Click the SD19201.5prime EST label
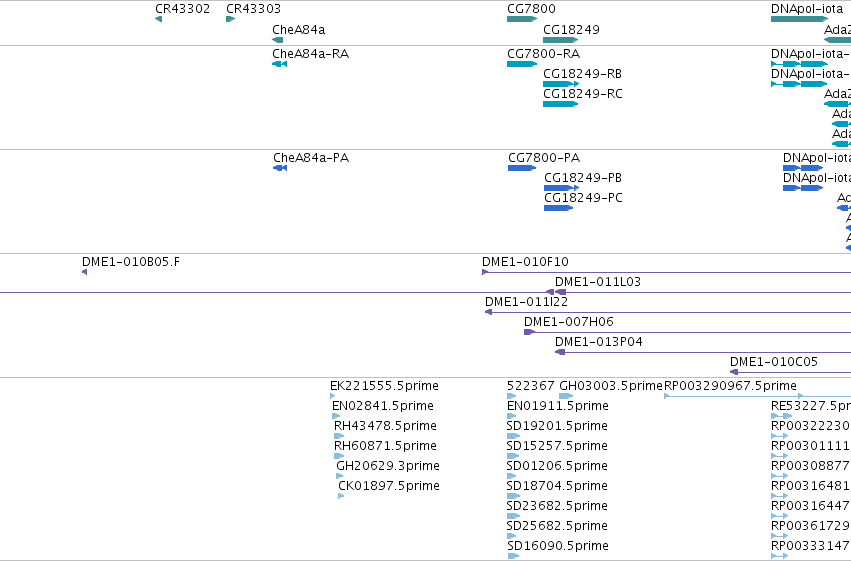The width and height of the screenshot is (851, 561). [x=557, y=426]
